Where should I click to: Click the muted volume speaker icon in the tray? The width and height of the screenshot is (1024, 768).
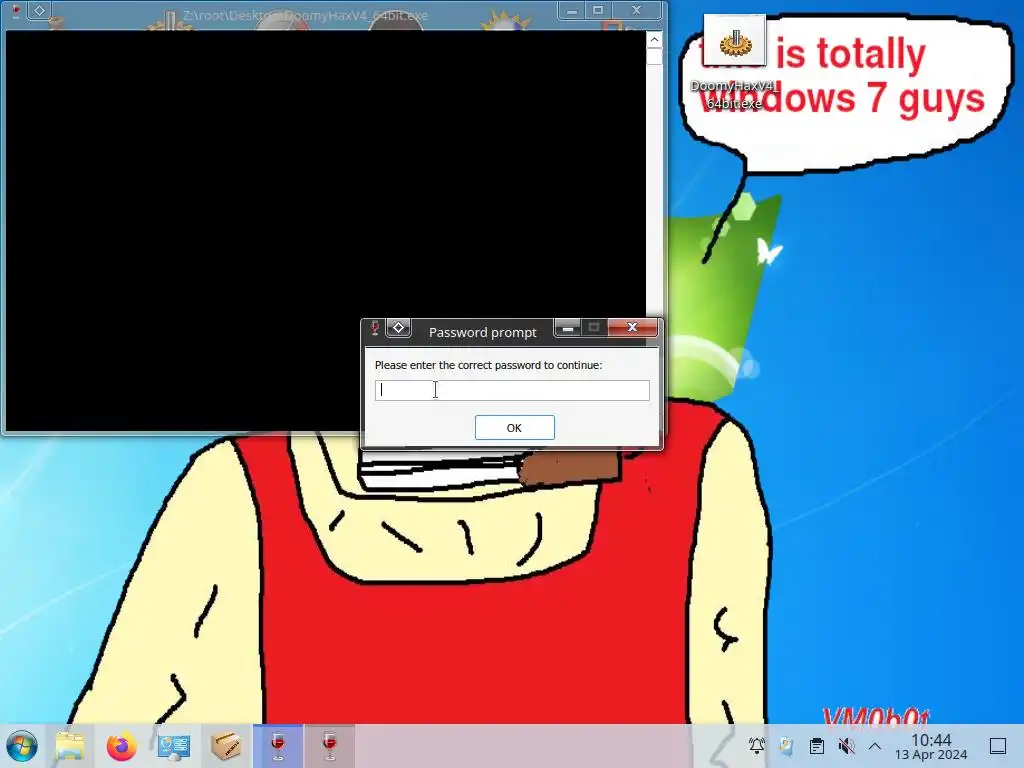[x=846, y=746]
